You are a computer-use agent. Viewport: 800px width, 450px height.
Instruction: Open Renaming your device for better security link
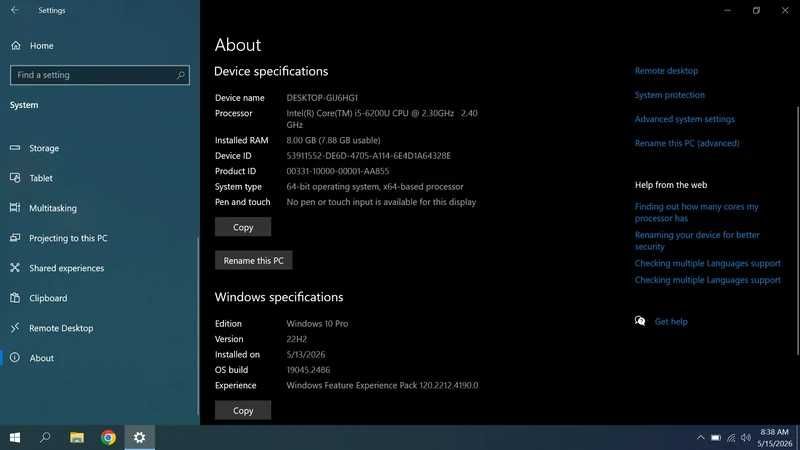(x=697, y=240)
